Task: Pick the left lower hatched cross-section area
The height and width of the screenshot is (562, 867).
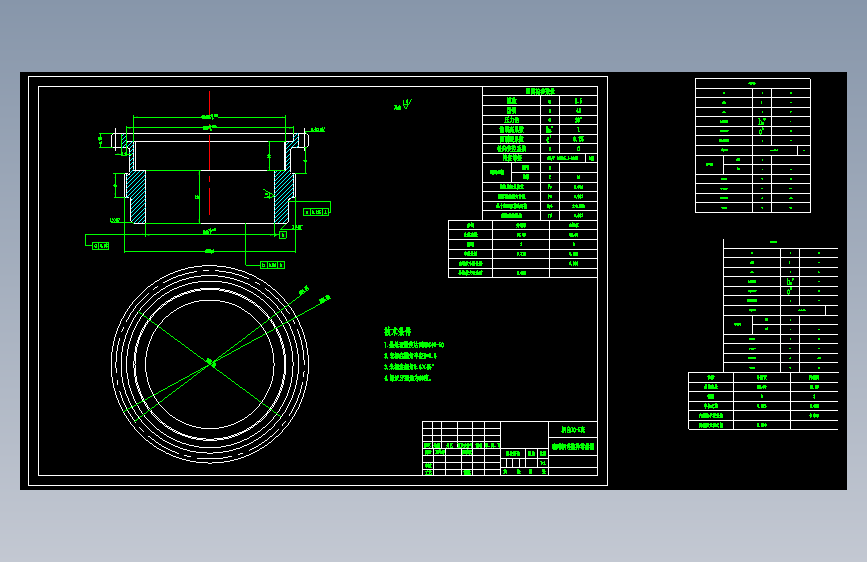Action: pyautogui.click(x=137, y=197)
